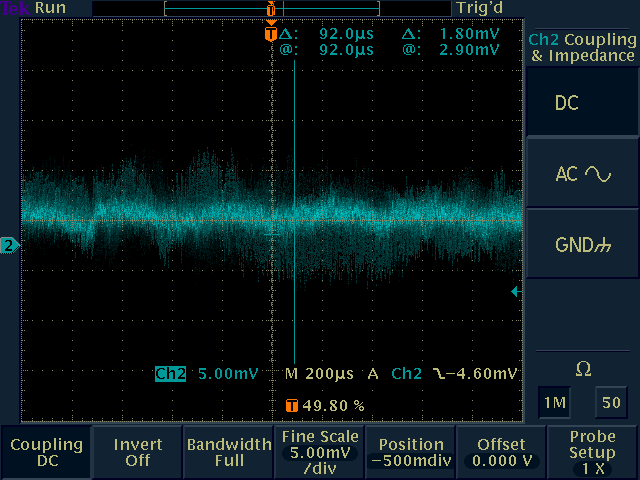This screenshot has height=480, width=640.
Task: Choose 1M ohm input impedance
Action: pos(554,402)
